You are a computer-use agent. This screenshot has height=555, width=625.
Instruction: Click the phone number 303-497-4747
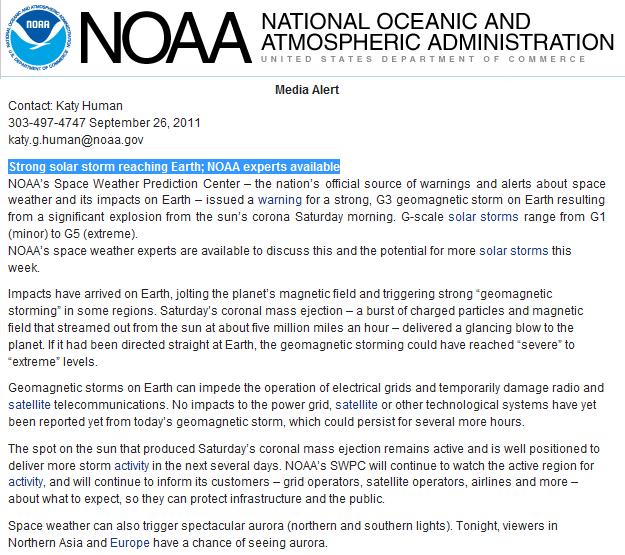pyautogui.click(x=47, y=123)
